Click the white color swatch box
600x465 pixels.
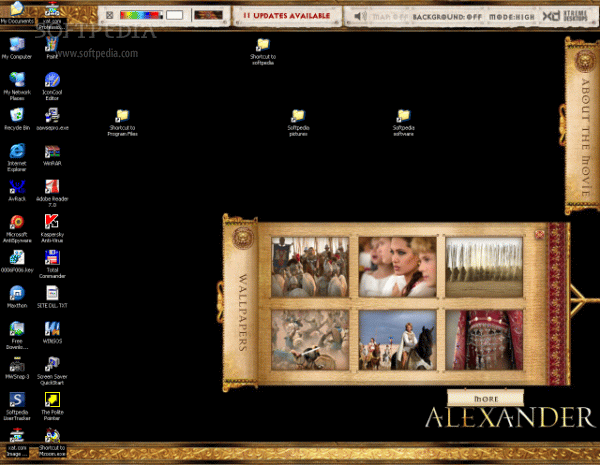tap(174, 15)
